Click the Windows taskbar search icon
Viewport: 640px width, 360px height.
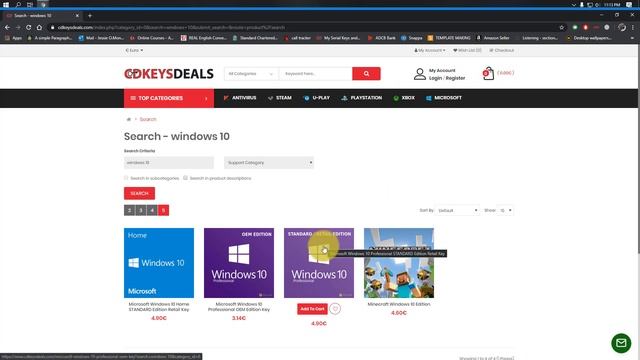point(18,4)
